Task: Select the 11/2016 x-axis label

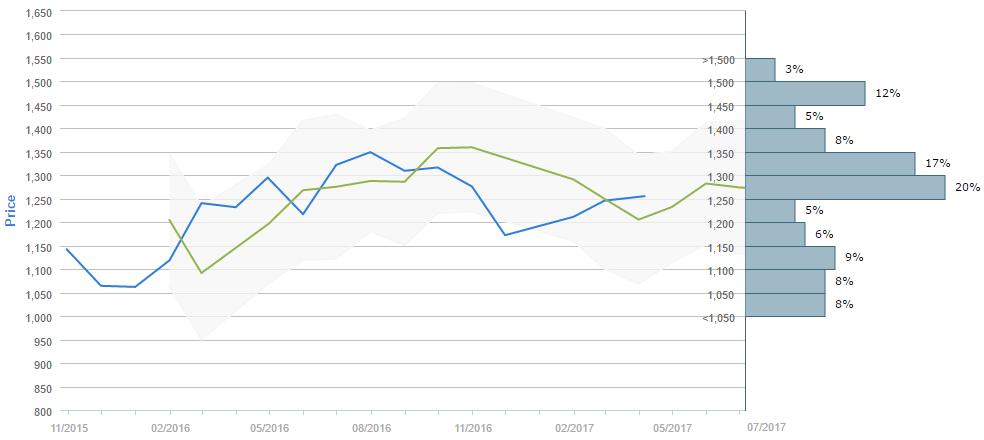Action: pos(472,427)
